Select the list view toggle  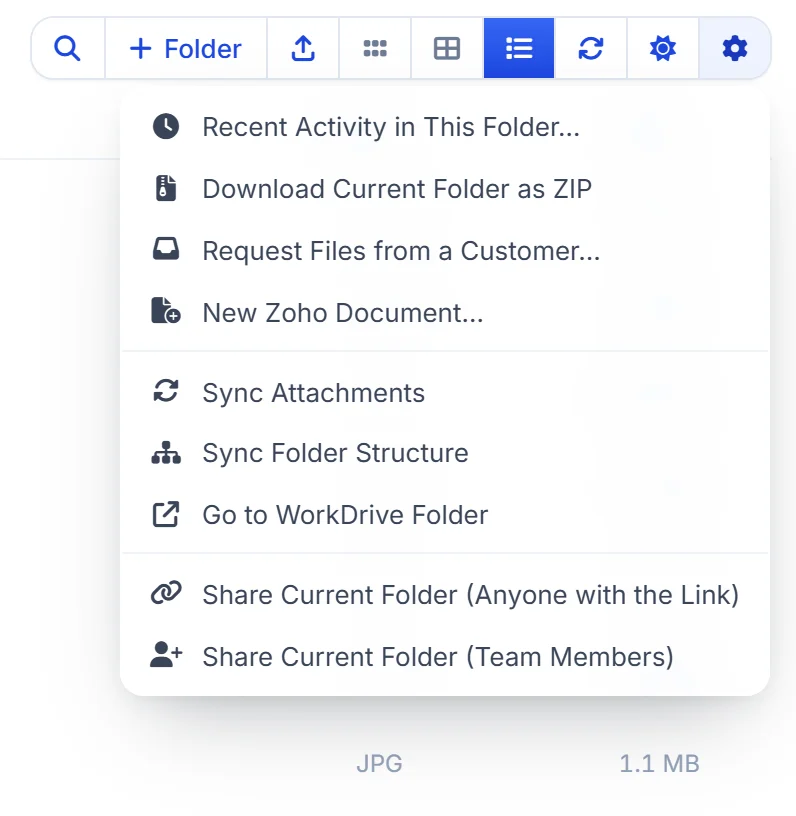coord(519,48)
